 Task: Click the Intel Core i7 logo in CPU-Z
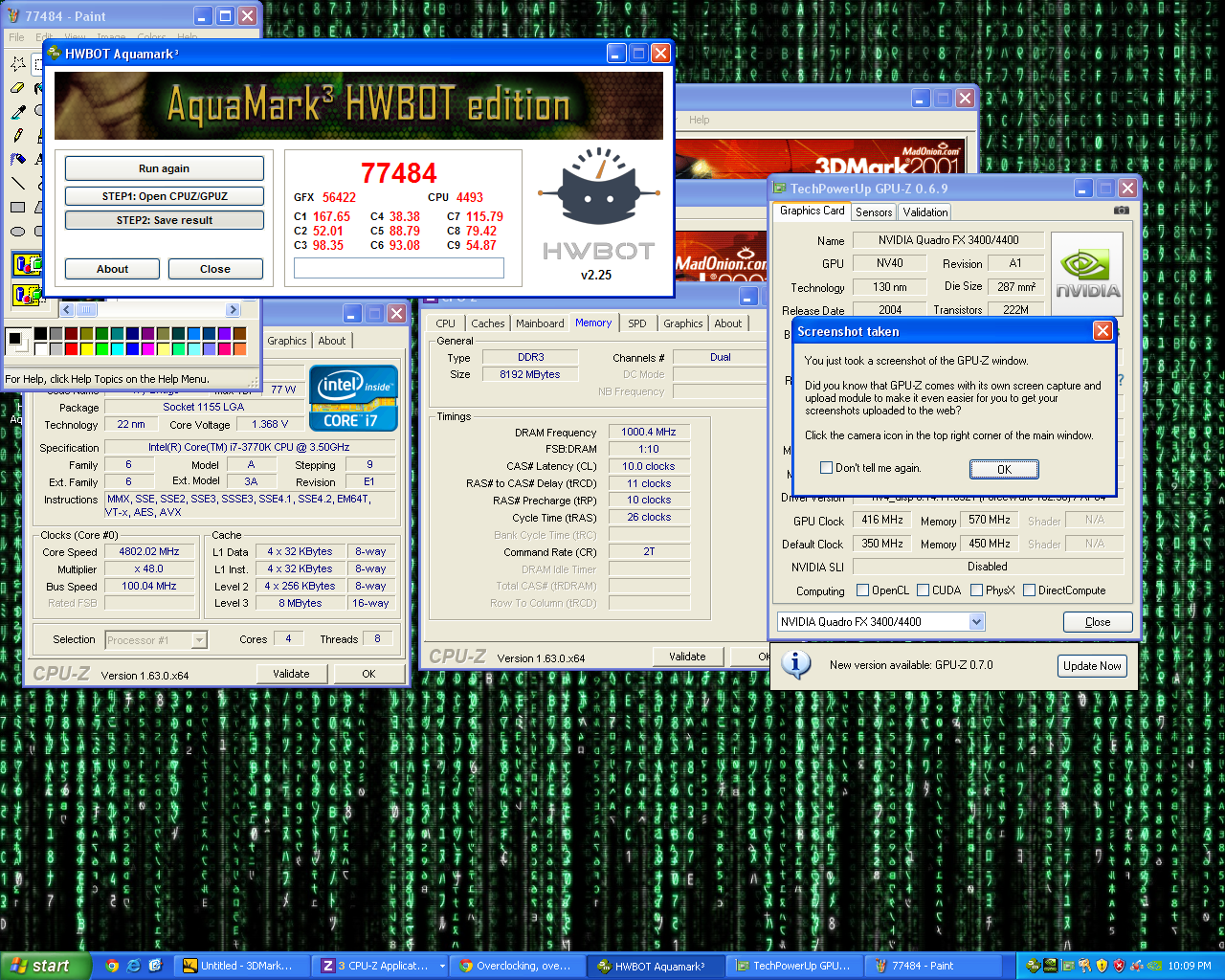pyautogui.click(x=353, y=398)
